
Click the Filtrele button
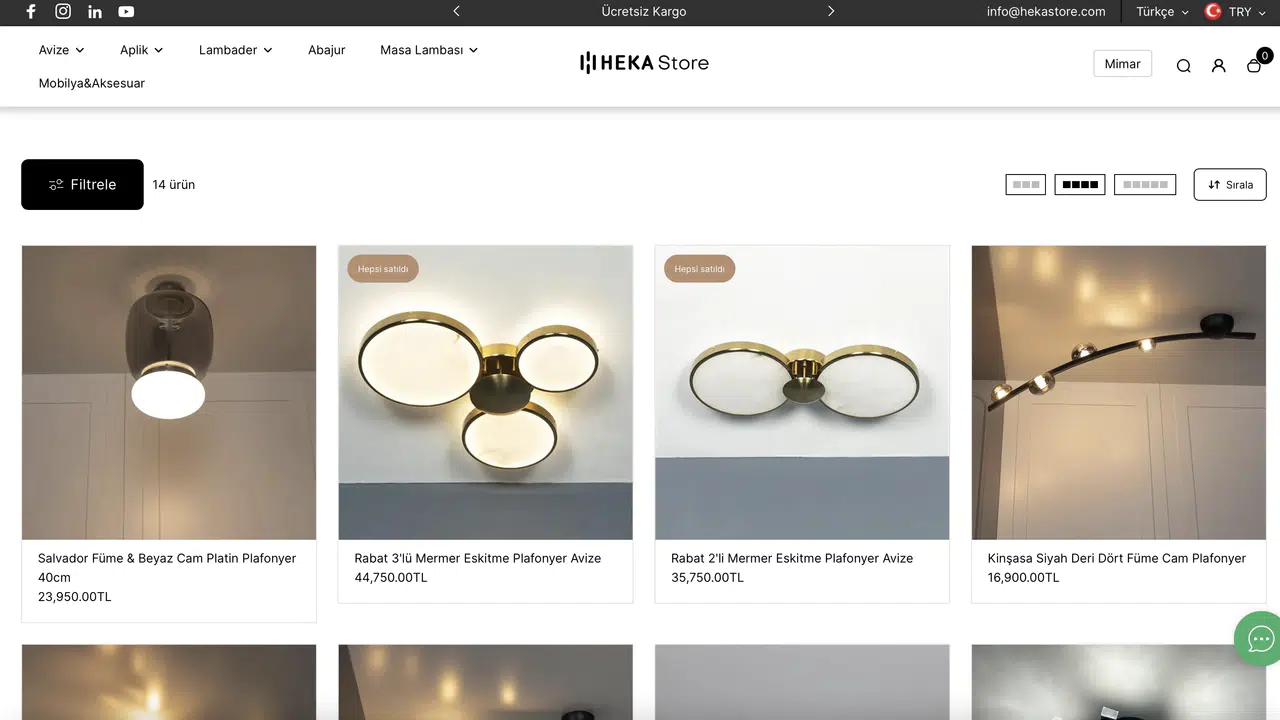click(82, 184)
